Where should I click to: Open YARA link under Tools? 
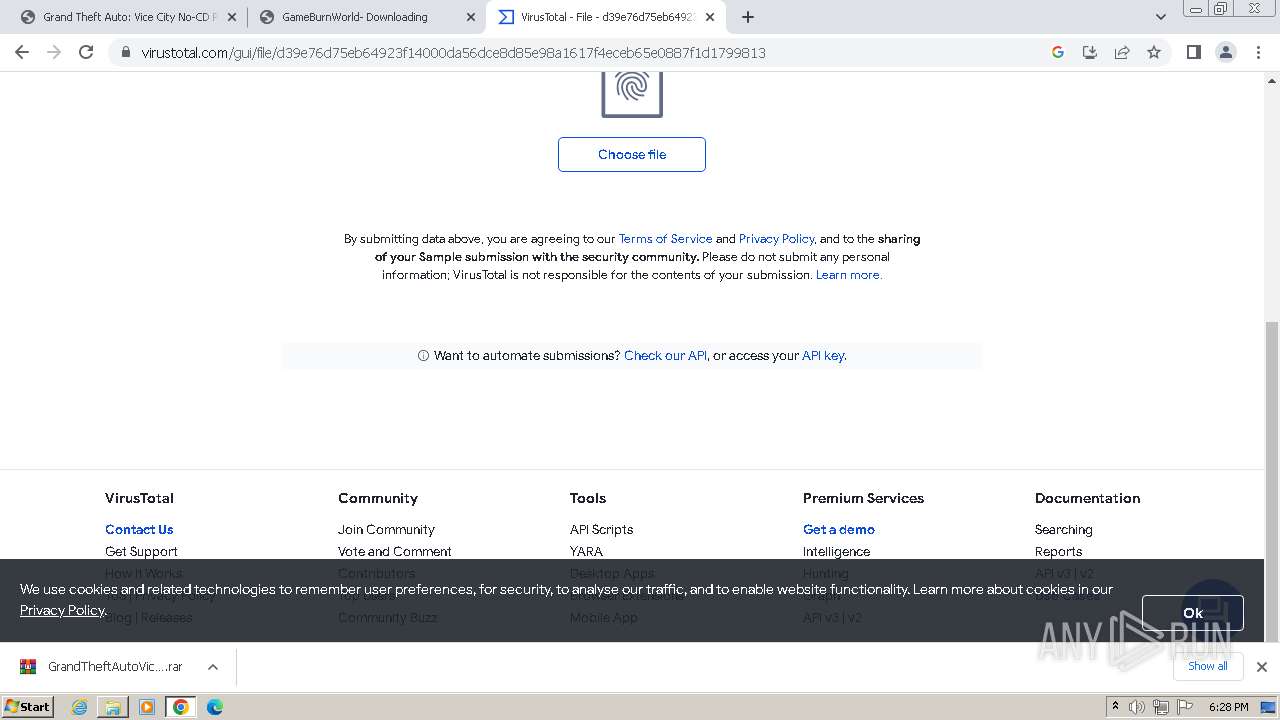click(x=586, y=551)
